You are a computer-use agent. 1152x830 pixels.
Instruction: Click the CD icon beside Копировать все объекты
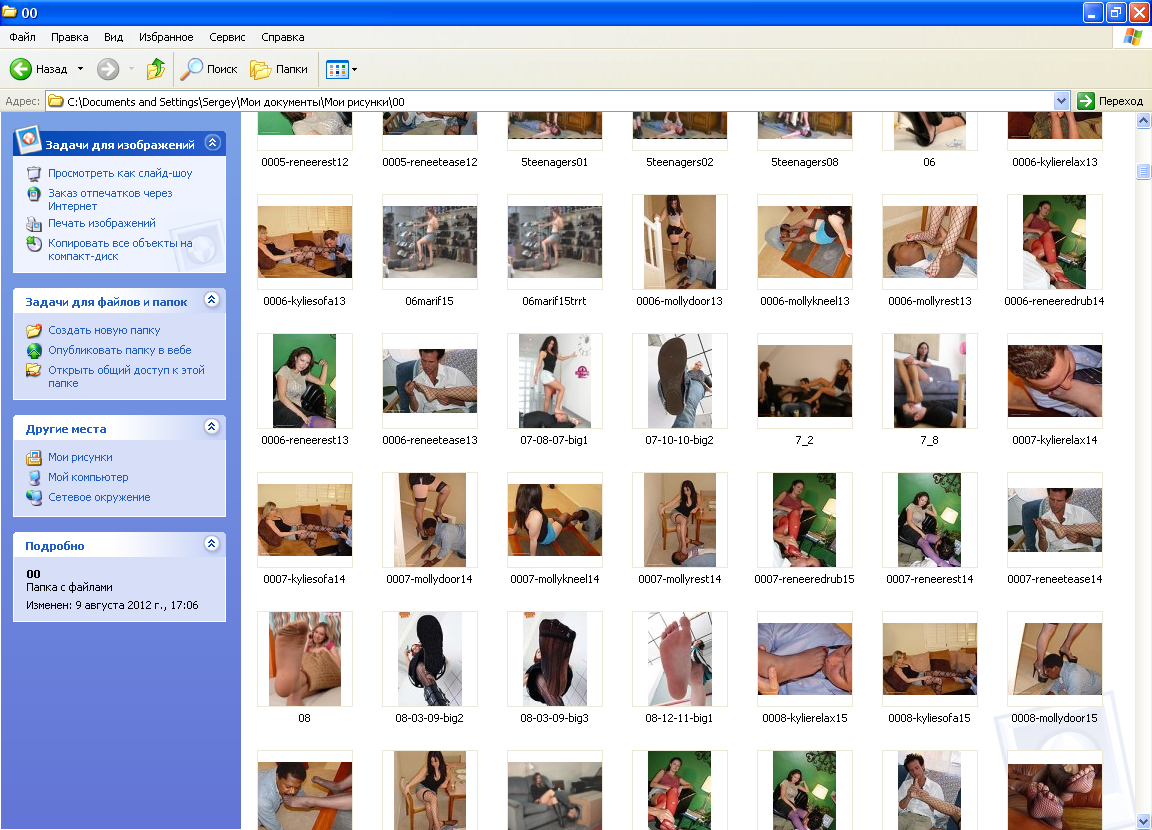(x=34, y=244)
